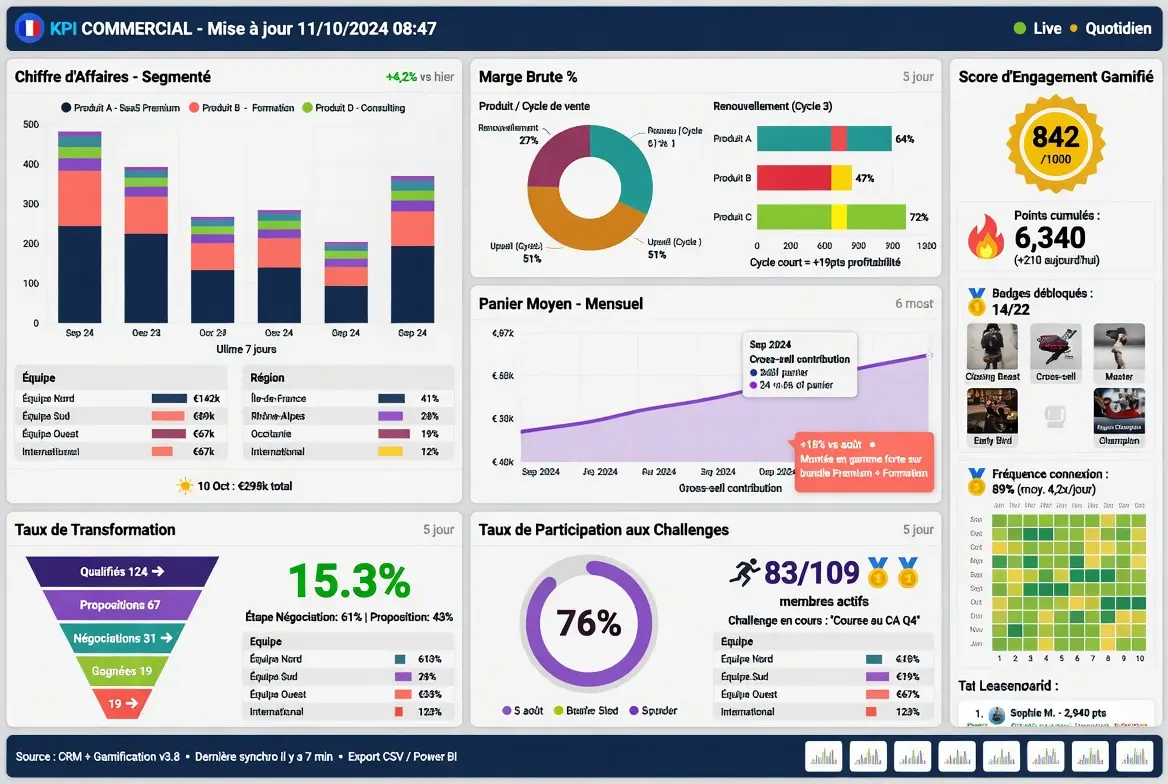Click Source : CRM + Gamification v3.8 text
Viewport: 1168px width, 784px height.
pyautogui.click(x=98, y=756)
